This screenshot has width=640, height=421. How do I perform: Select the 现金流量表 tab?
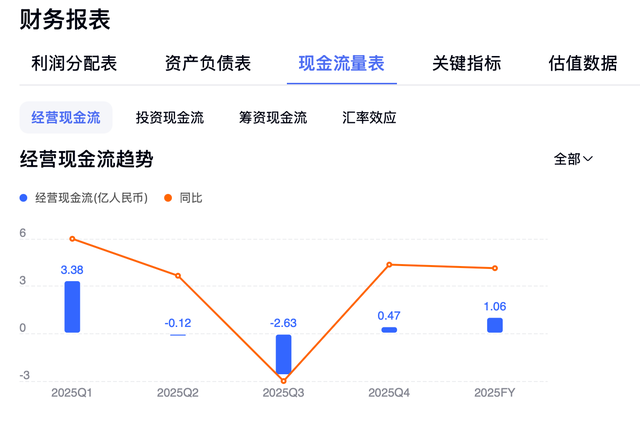click(341, 63)
